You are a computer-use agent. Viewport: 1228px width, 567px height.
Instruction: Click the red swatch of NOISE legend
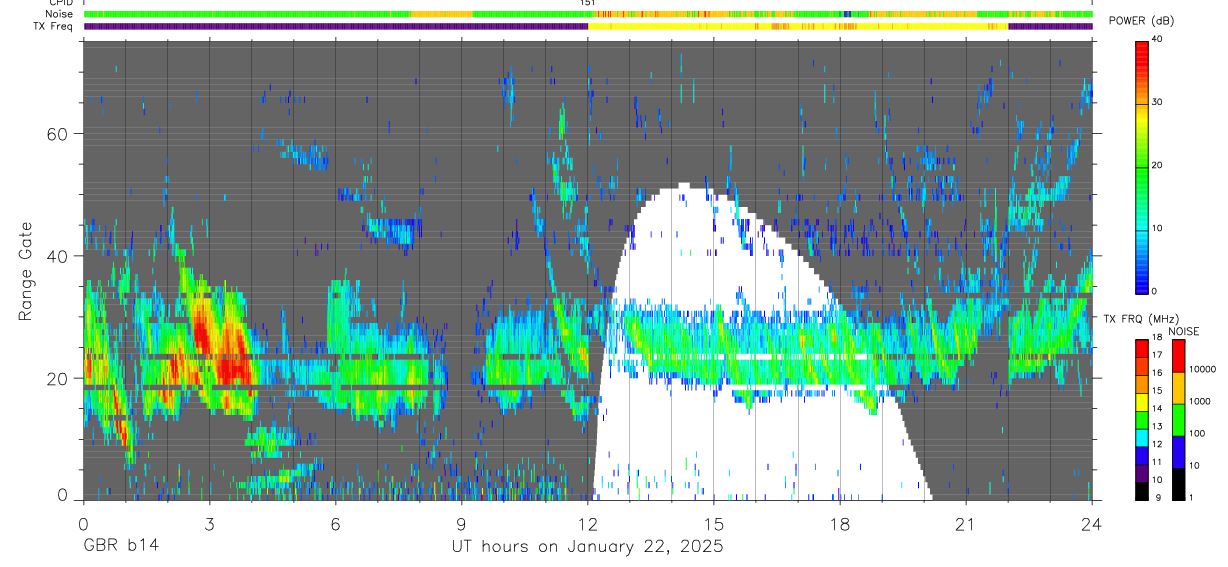[x=1178, y=356]
